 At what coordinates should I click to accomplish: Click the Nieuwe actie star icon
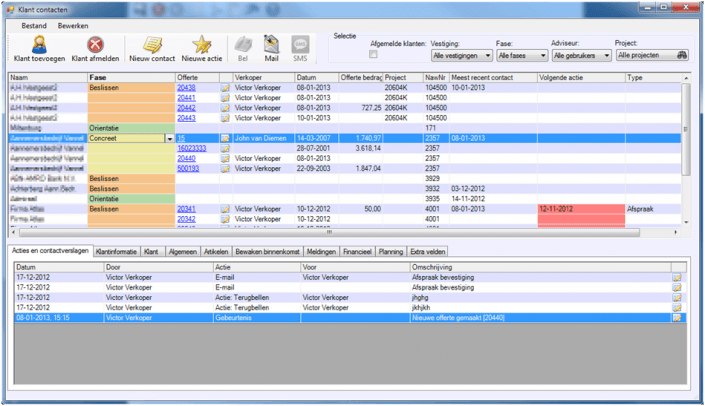pyautogui.click(x=201, y=44)
